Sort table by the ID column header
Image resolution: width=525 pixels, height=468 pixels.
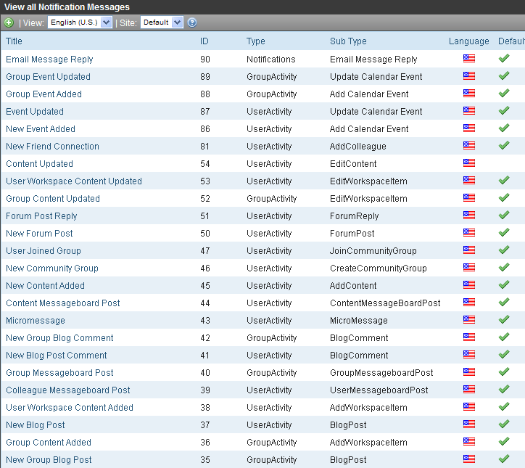[204, 41]
